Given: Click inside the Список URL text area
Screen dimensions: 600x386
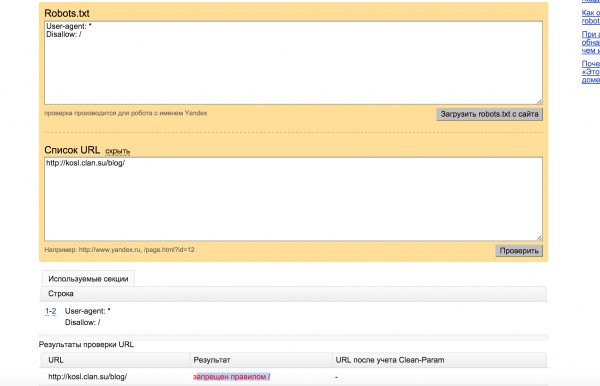Looking at the screenshot, I should [293, 199].
